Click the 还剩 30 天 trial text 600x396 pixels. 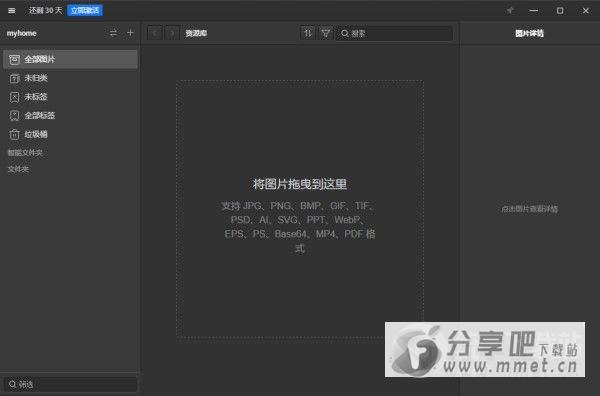[x=45, y=10]
